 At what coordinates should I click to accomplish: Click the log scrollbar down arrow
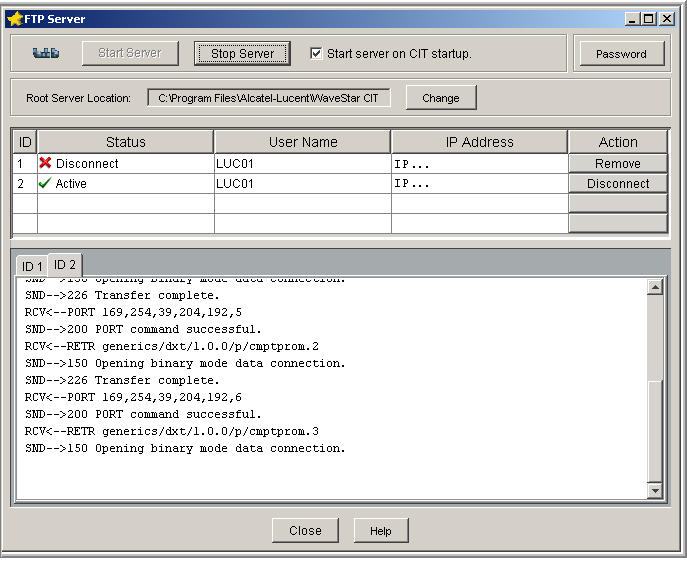click(x=655, y=491)
